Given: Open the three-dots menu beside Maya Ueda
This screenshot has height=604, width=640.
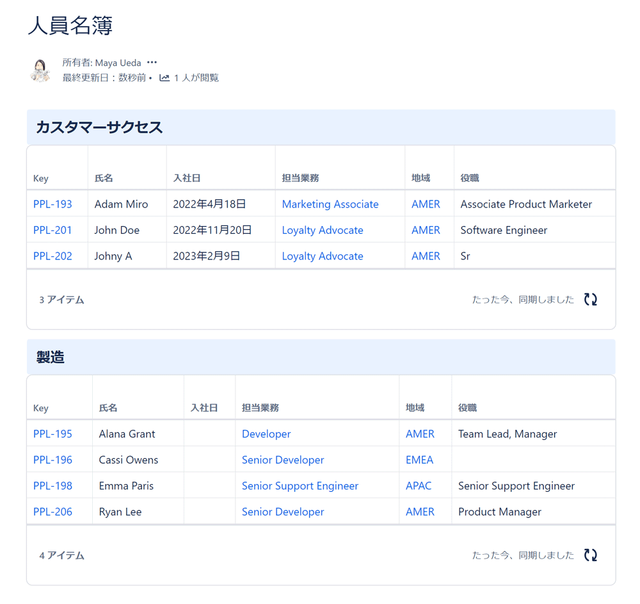Looking at the screenshot, I should [152, 62].
